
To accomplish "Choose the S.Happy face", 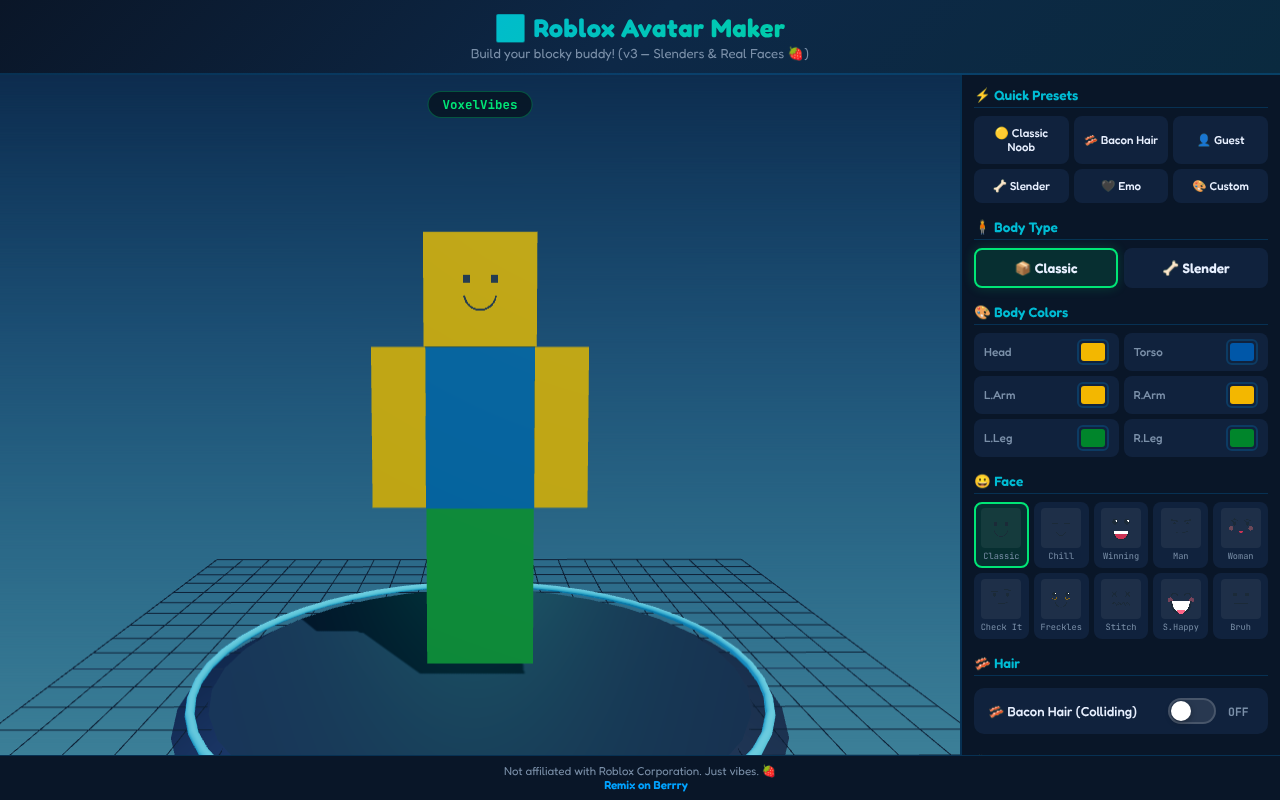I will point(1180,605).
